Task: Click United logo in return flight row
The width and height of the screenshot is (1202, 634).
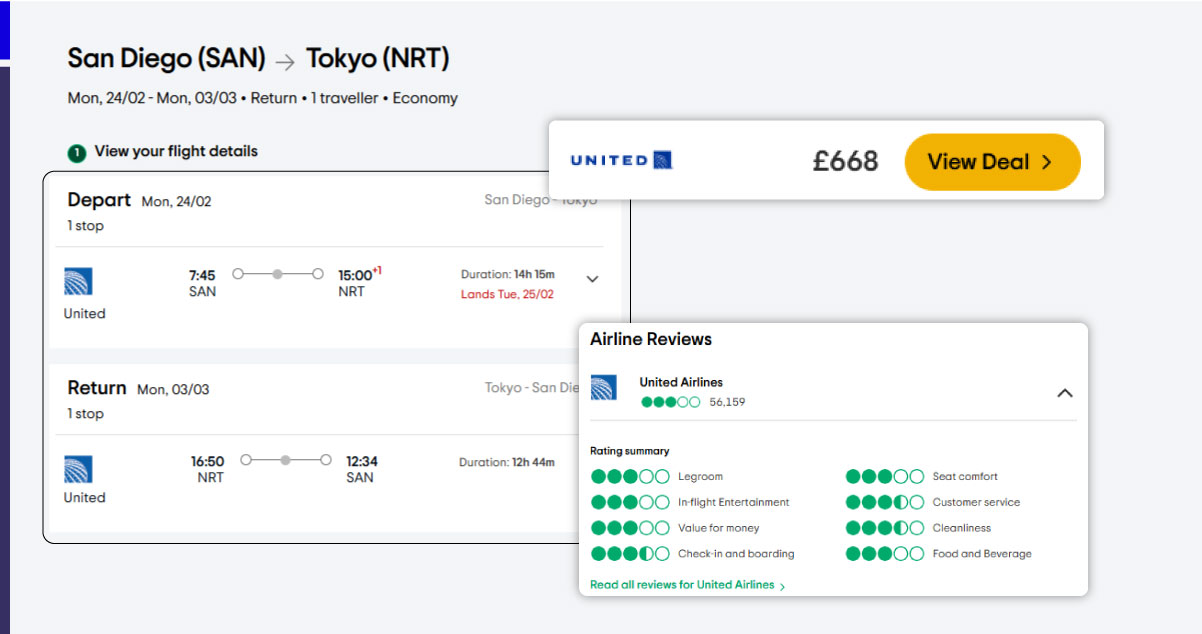Action: 78,469
